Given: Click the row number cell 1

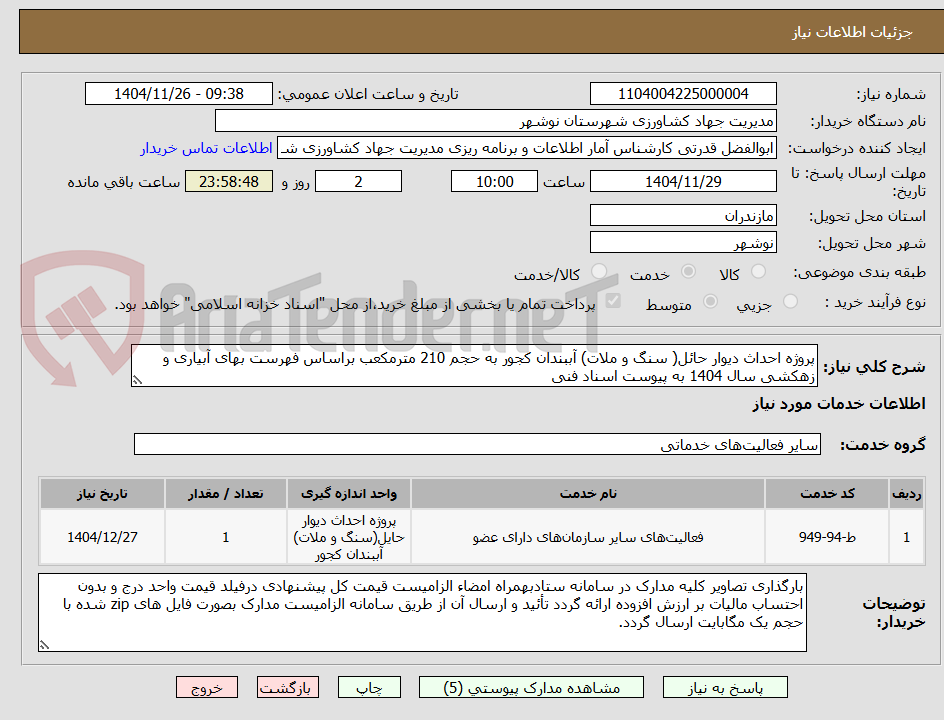Looking at the screenshot, I should pos(906,537).
